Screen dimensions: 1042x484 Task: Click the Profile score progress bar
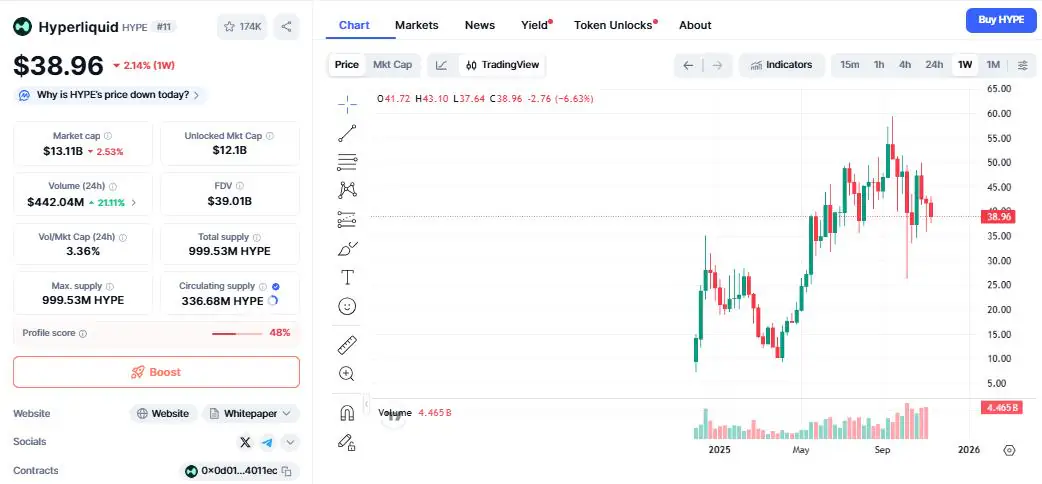[237, 333]
